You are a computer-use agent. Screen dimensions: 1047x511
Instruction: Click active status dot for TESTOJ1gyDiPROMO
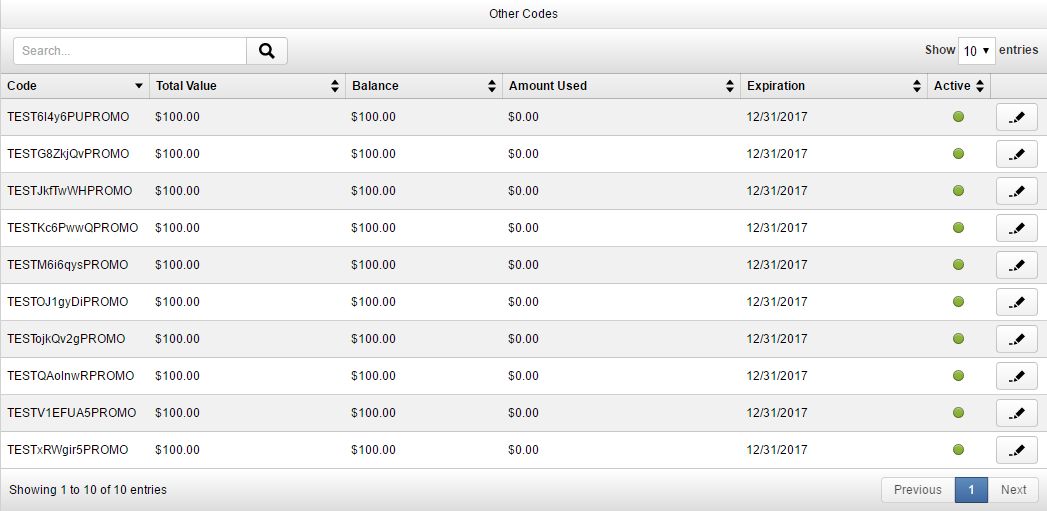coord(958,302)
